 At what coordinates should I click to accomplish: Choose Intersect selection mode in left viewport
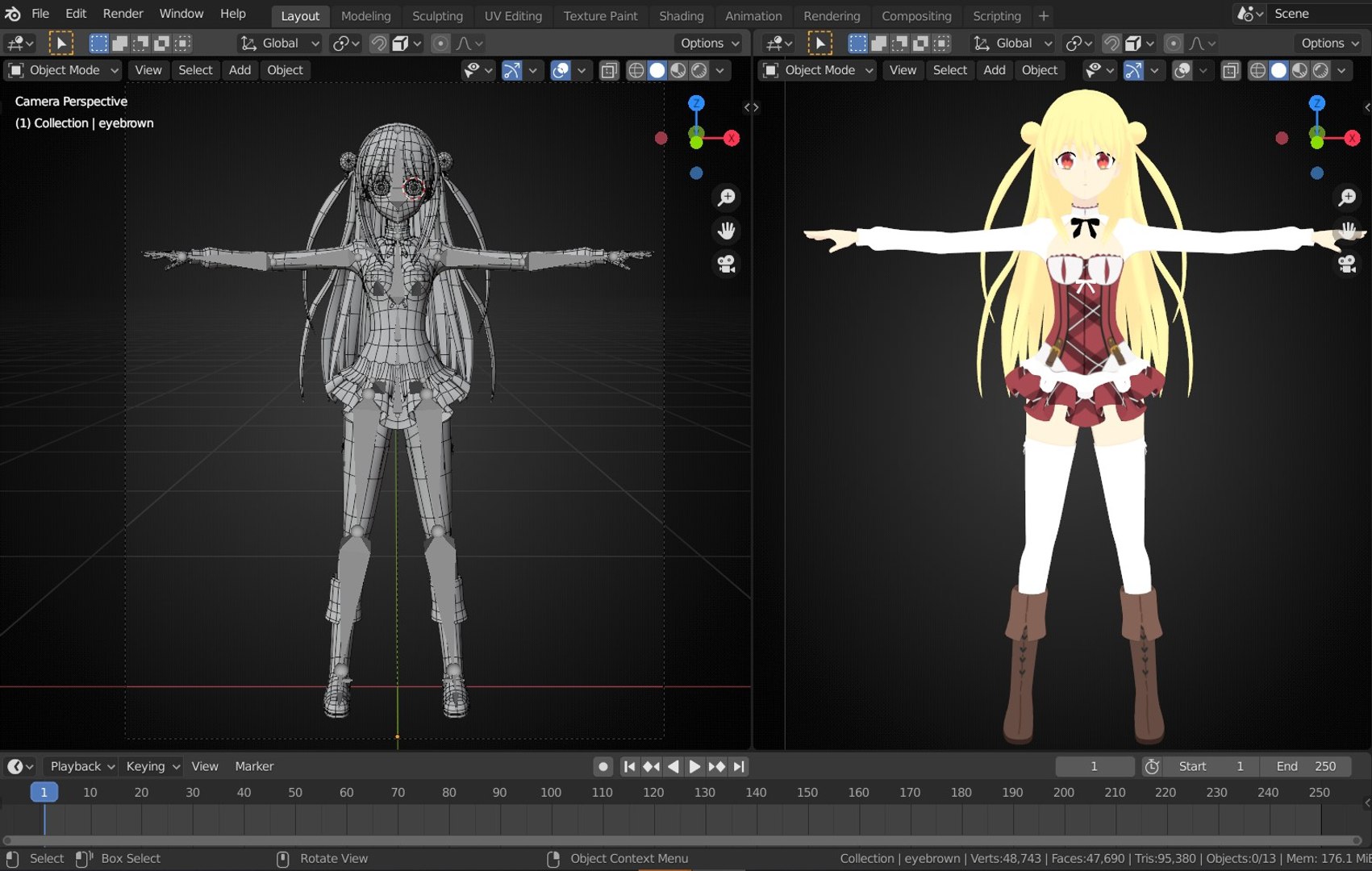pos(183,43)
